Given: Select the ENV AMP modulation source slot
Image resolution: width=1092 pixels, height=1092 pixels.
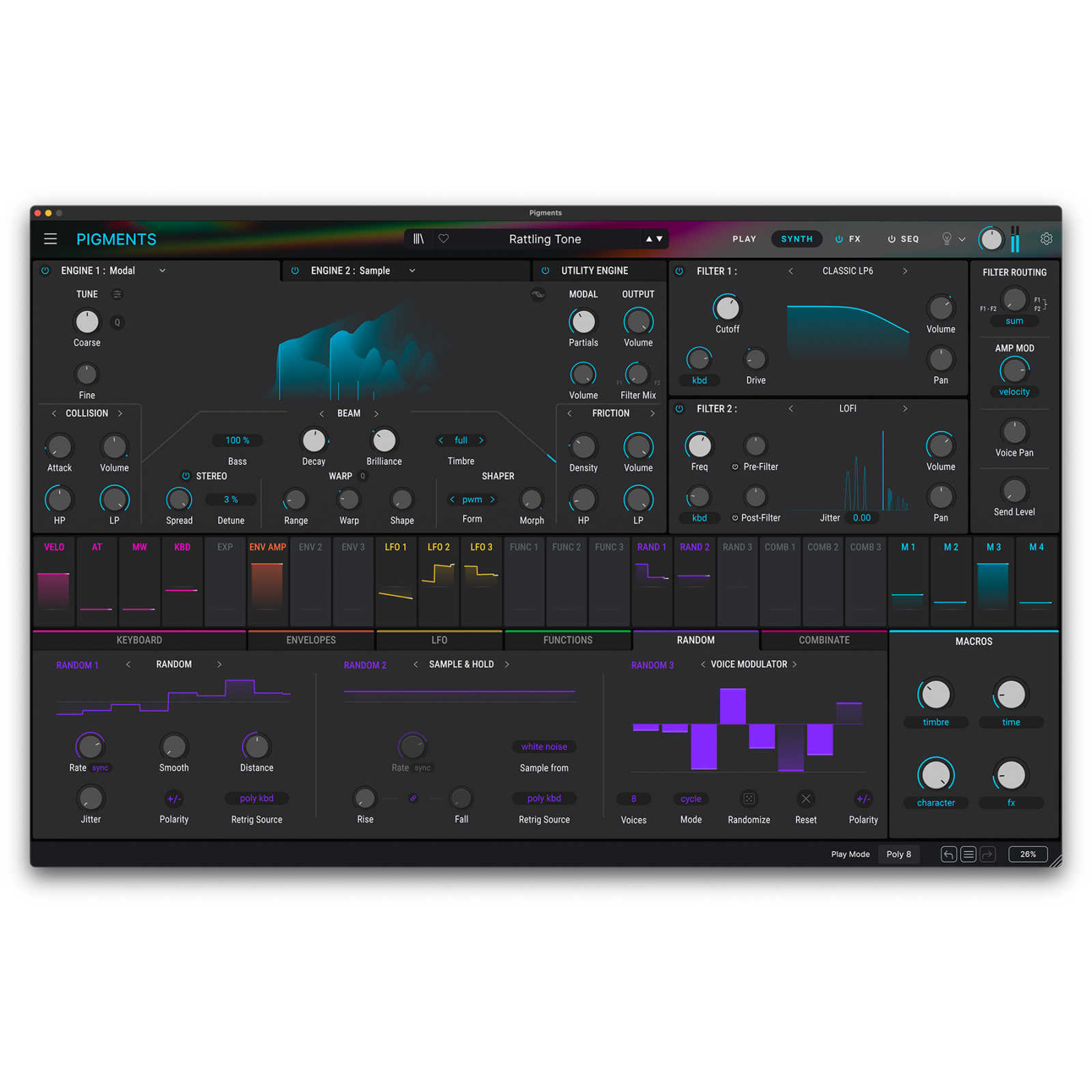Looking at the screenshot, I should (268, 581).
